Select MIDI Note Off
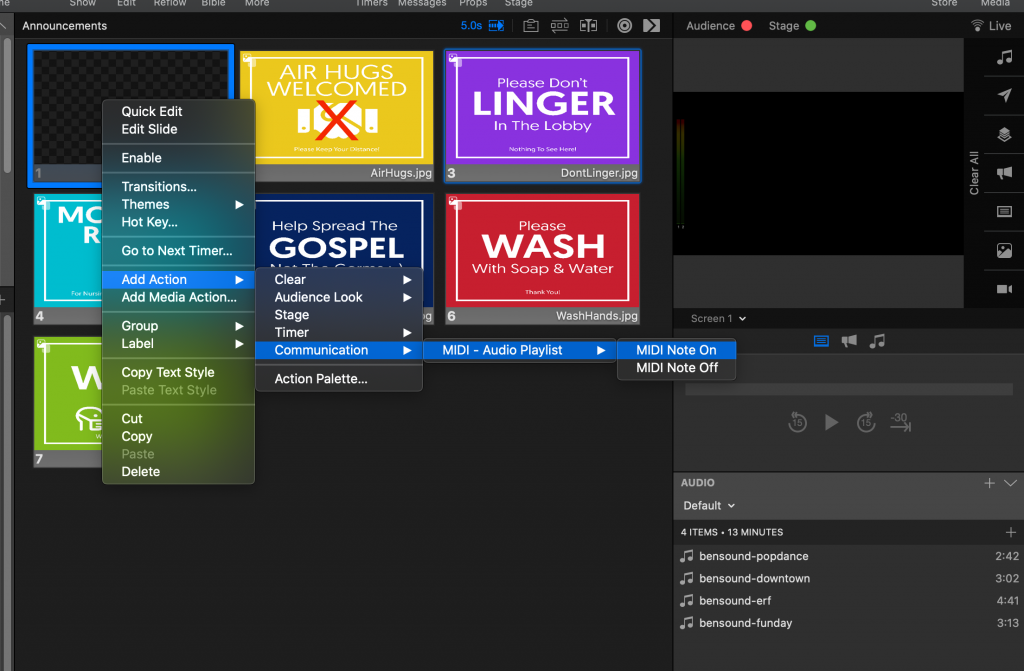Screen dimensions: 1024x671 pos(677,367)
